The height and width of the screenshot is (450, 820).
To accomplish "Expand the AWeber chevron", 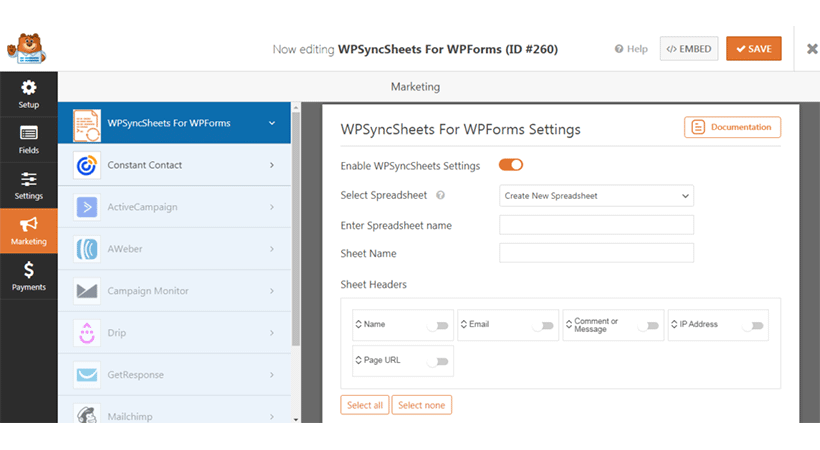I will (272, 249).
